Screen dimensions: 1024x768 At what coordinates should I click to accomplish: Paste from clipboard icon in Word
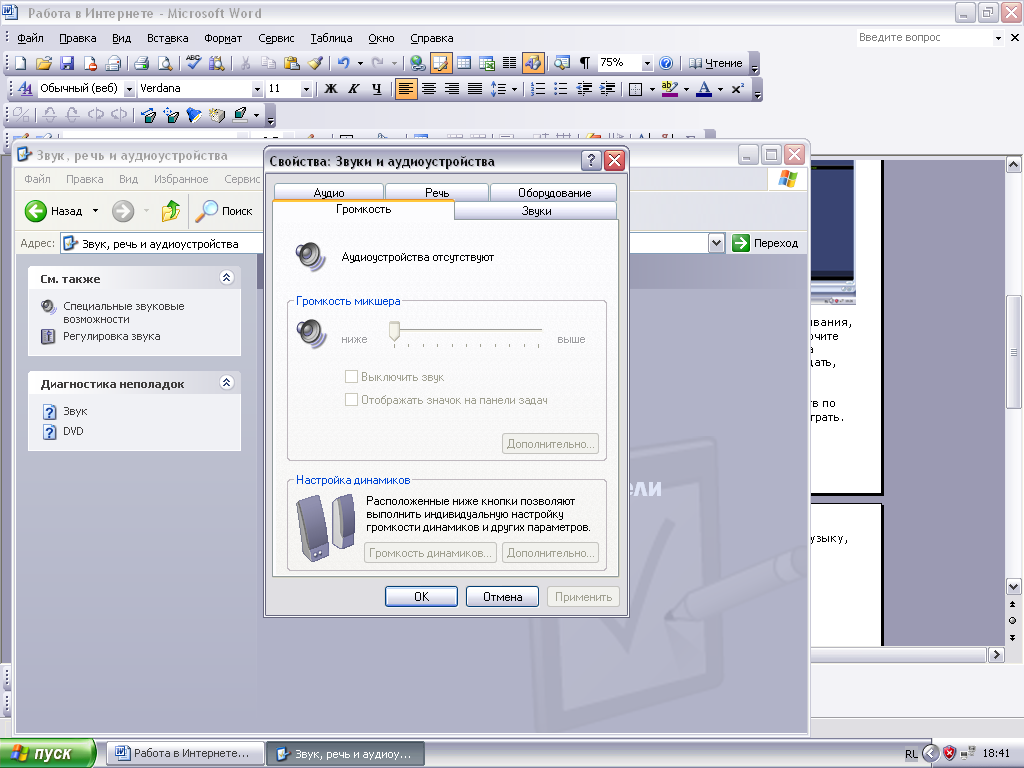tap(291, 63)
